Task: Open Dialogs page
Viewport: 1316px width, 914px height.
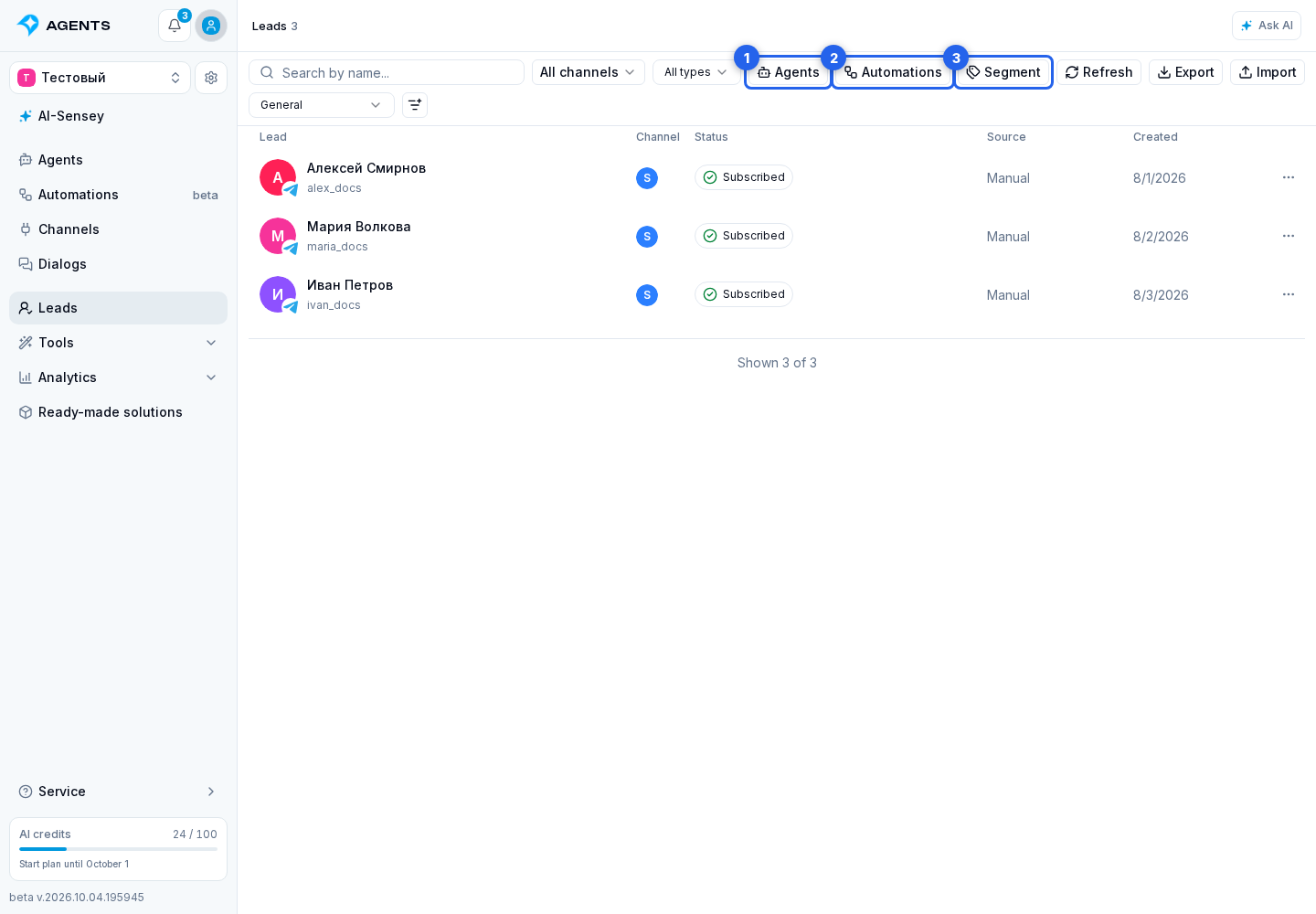Action: [x=118, y=264]
